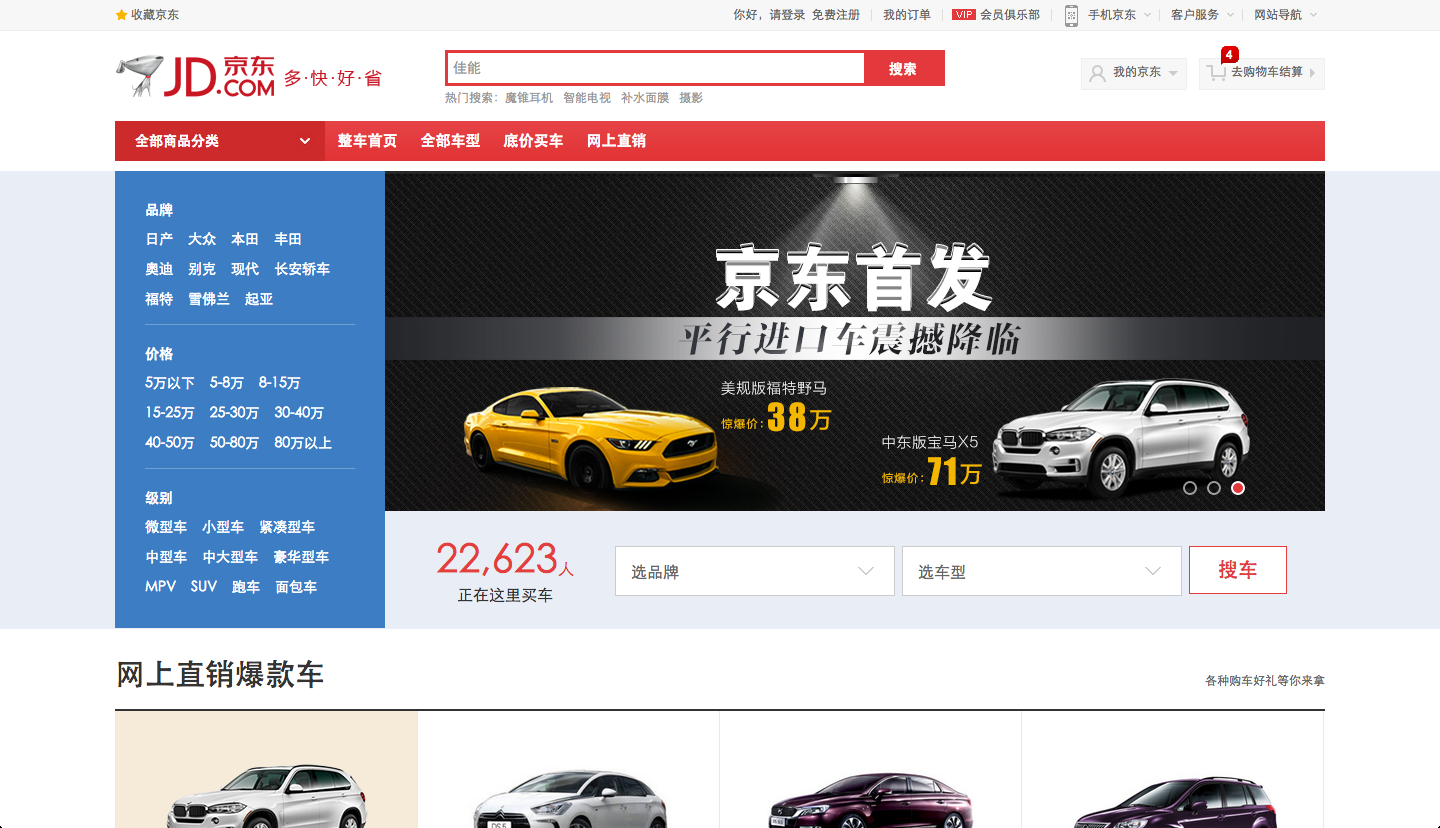Screen dimensions: 1440x828
Task: Open the 会员俱乐部 link
Action: click(x=1010, y=15)
